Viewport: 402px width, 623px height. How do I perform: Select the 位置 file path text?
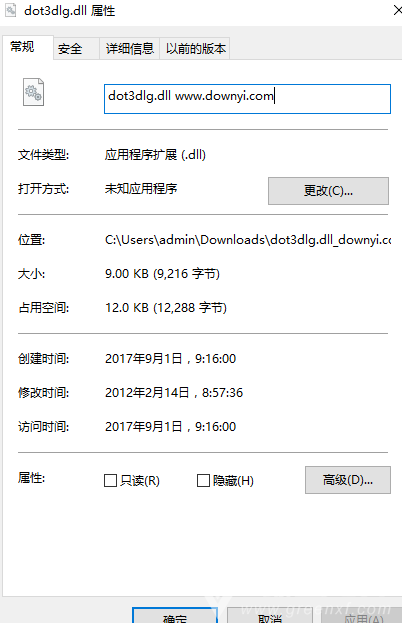click(248, 240)
